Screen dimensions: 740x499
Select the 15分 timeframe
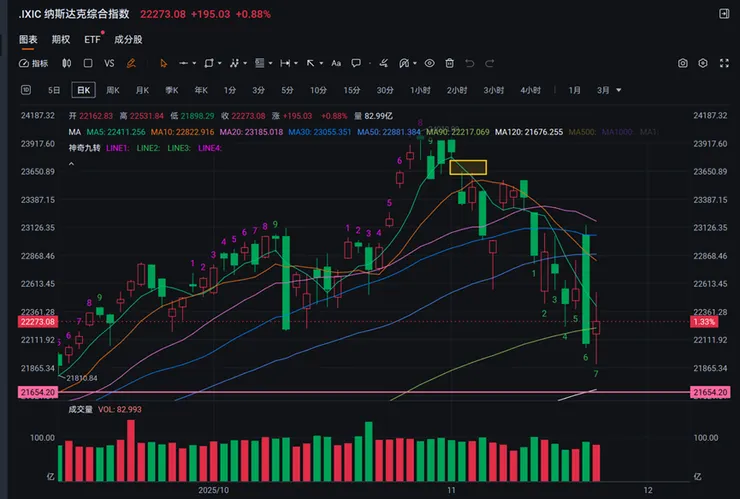[x=352, y=90]
